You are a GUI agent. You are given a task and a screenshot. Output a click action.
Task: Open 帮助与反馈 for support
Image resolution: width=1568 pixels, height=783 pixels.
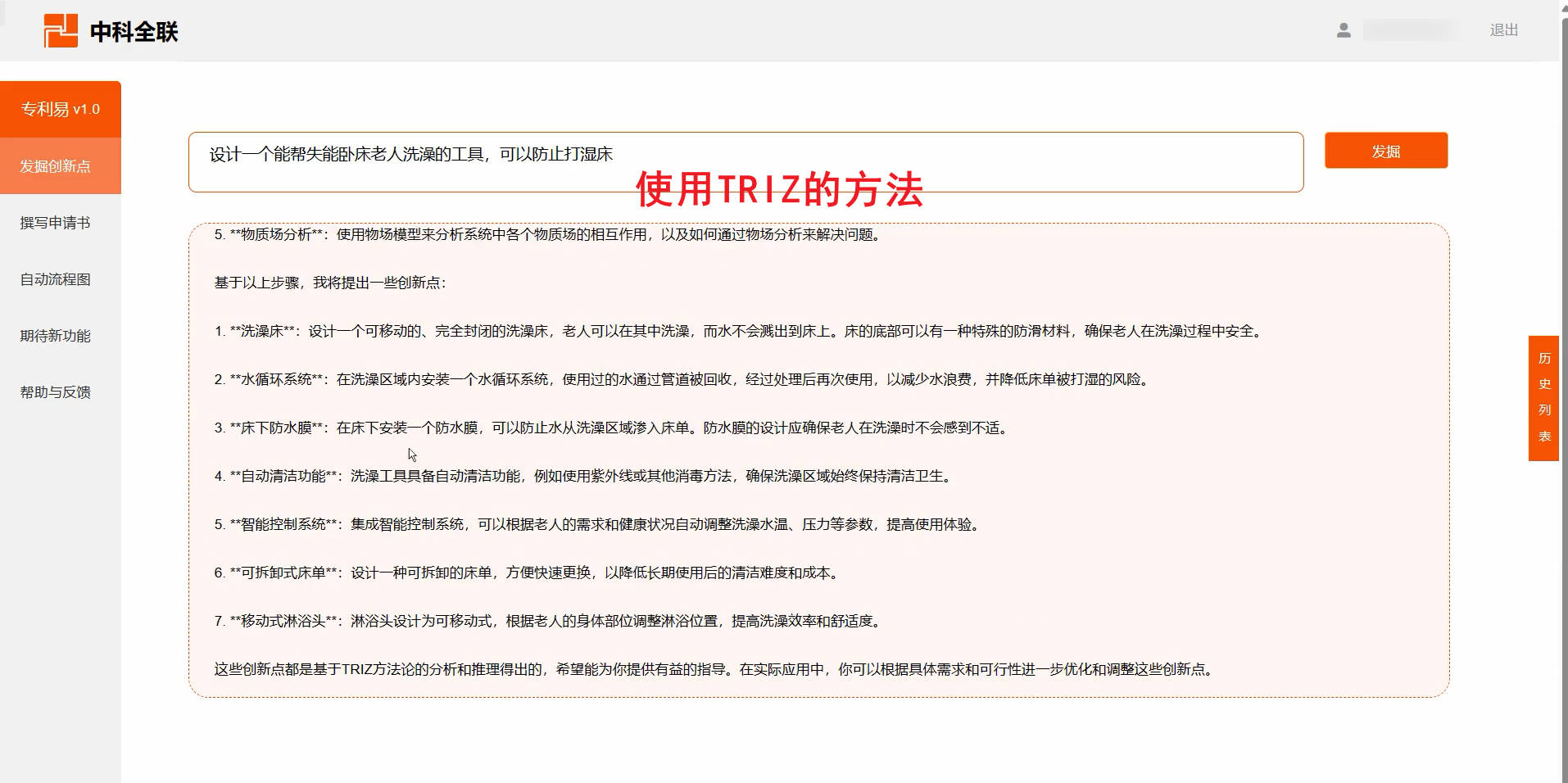coord(54,392)
